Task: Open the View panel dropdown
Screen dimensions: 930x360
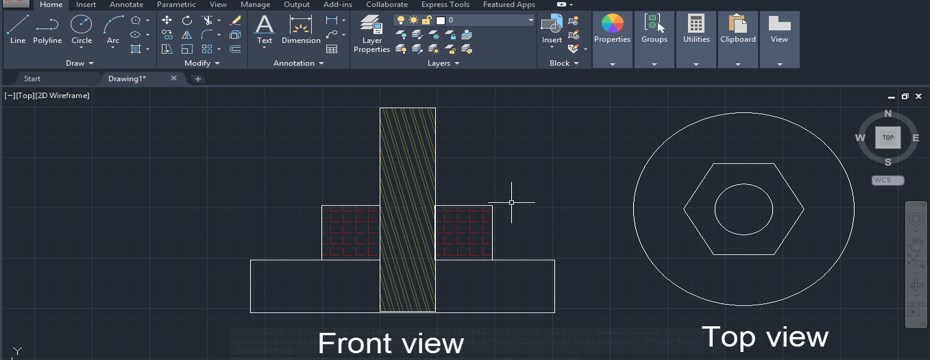Action: [779, 63]
